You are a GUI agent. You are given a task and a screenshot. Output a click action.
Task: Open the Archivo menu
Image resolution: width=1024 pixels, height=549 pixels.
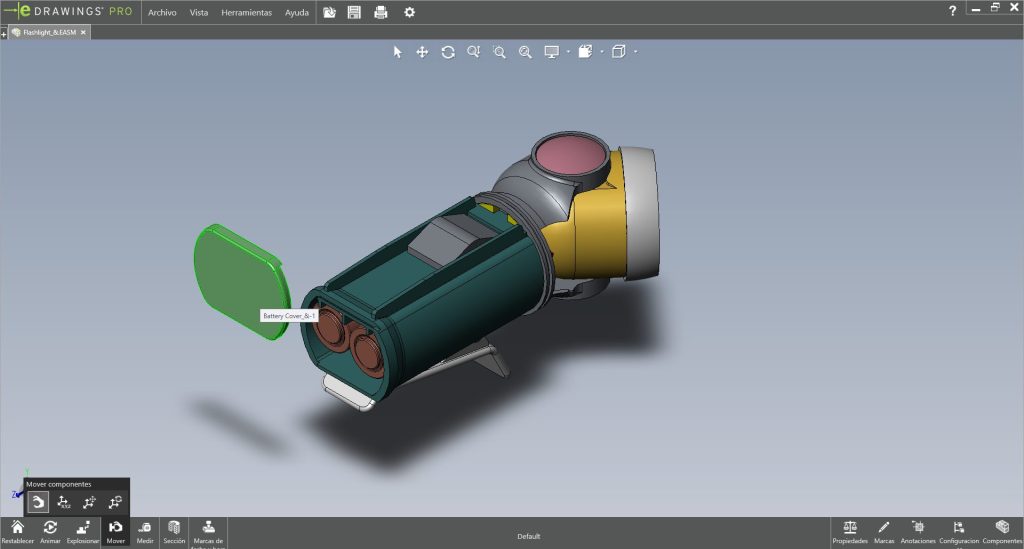click(162, 12)
